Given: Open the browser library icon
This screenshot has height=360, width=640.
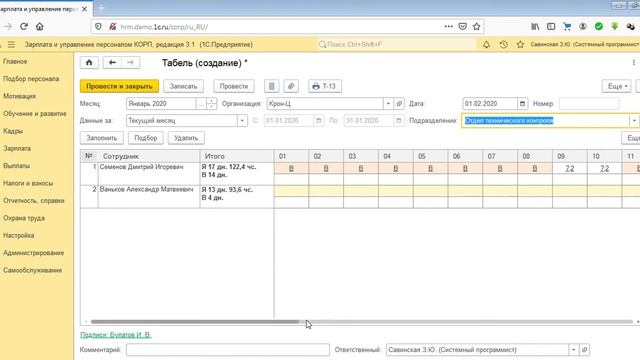Looking at the screenshot, I should pyautogui.click(x=535, y=27).
